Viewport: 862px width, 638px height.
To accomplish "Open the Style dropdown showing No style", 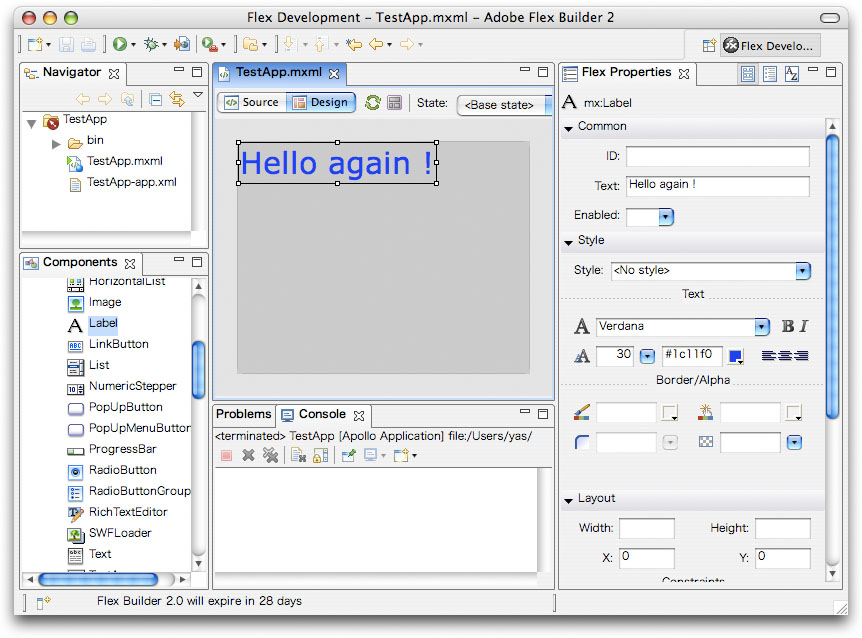I will click(803, 270).
